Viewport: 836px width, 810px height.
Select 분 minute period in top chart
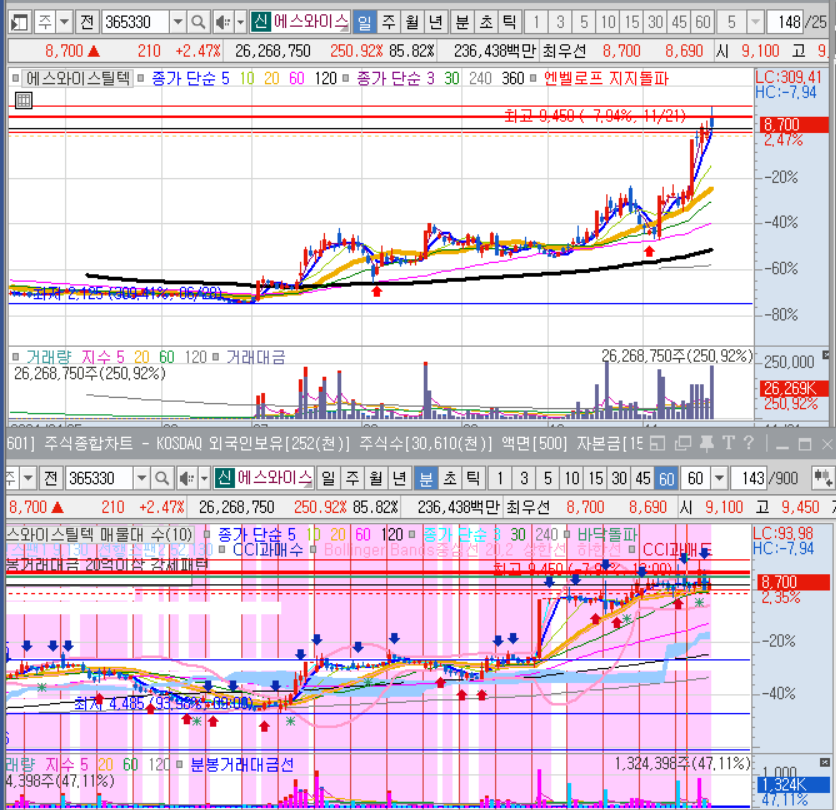[x=462, y=22]
